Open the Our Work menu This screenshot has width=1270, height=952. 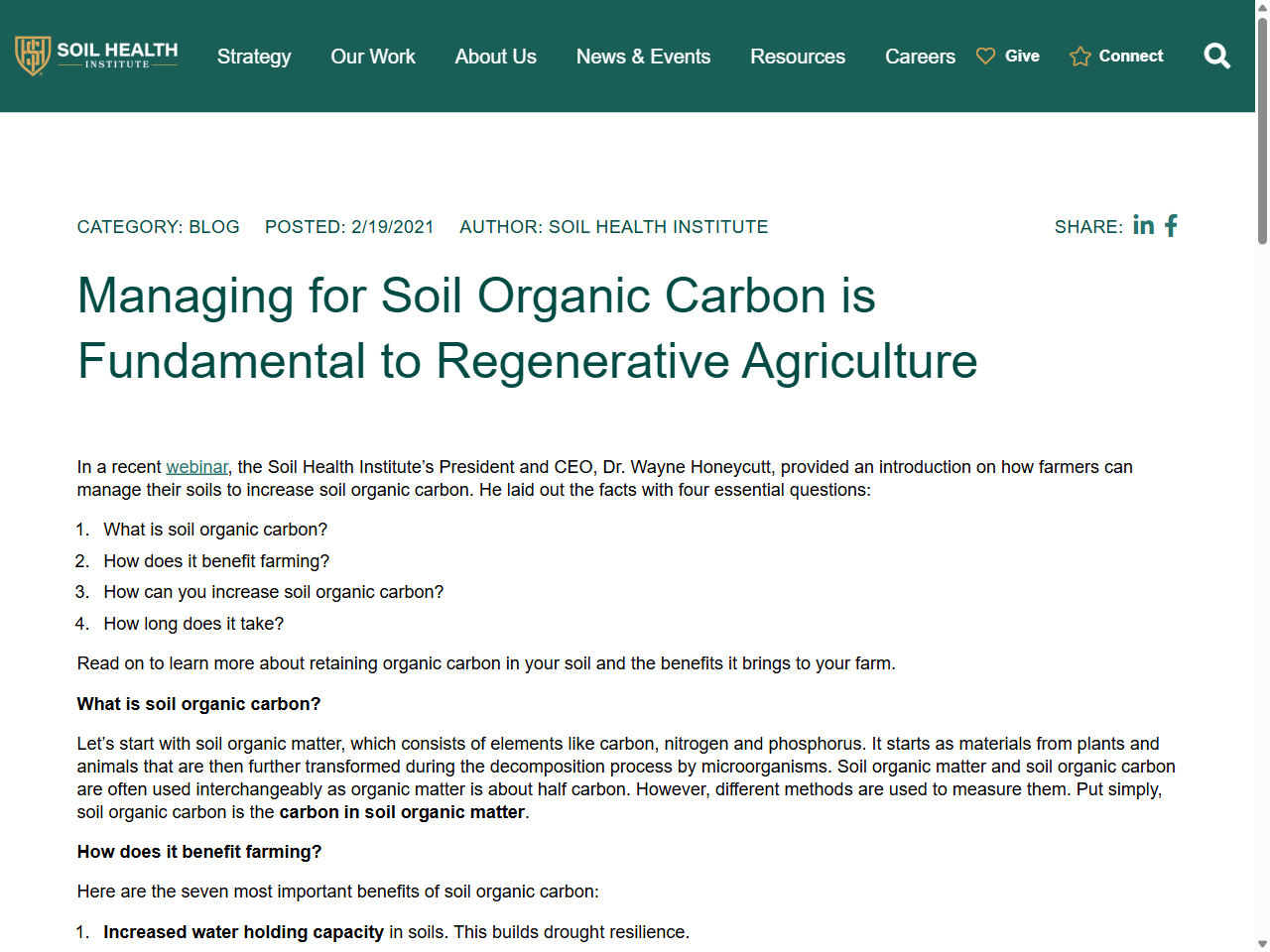[x=373, y=57]
